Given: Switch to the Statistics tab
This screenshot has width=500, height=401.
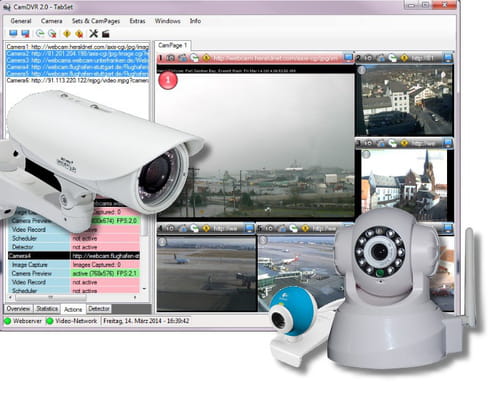Looking at the screenshot, I should point(47,309).
